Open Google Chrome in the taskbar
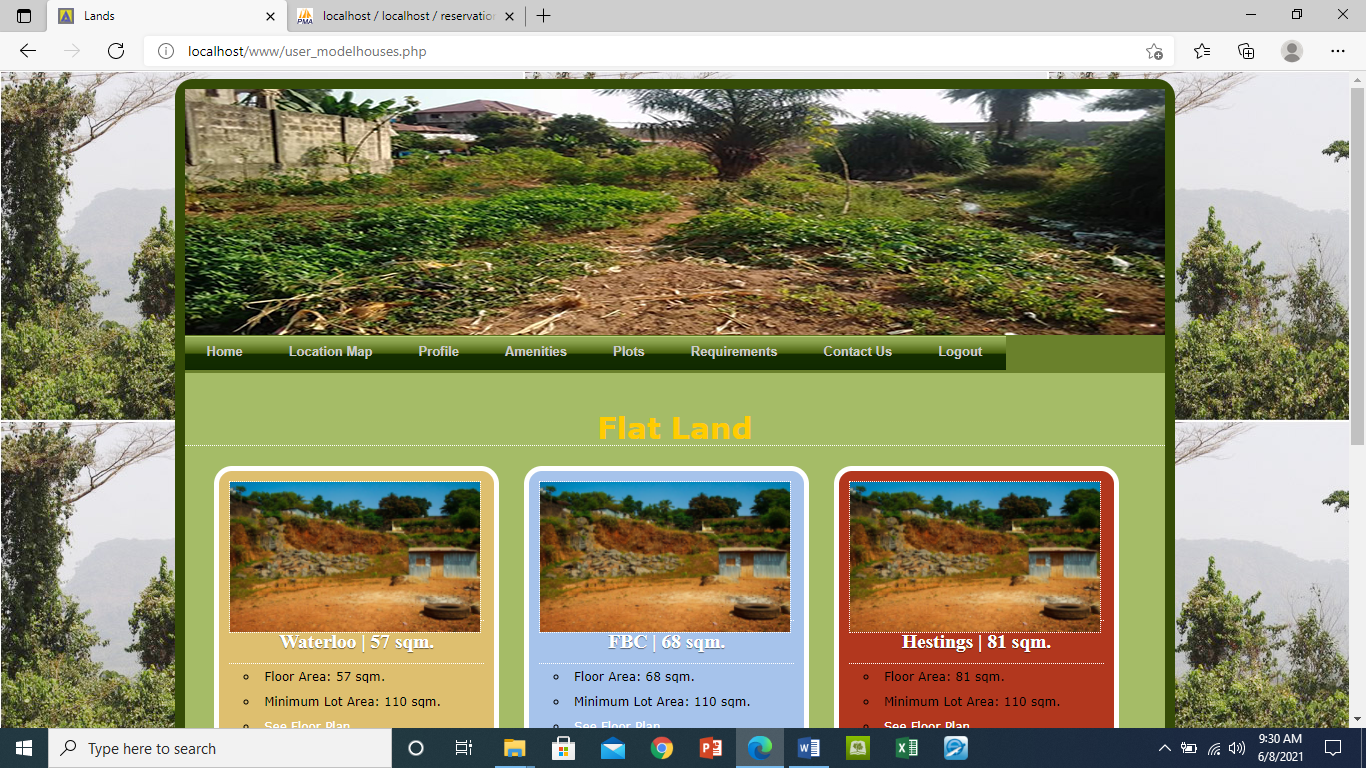 pos(661,748)
